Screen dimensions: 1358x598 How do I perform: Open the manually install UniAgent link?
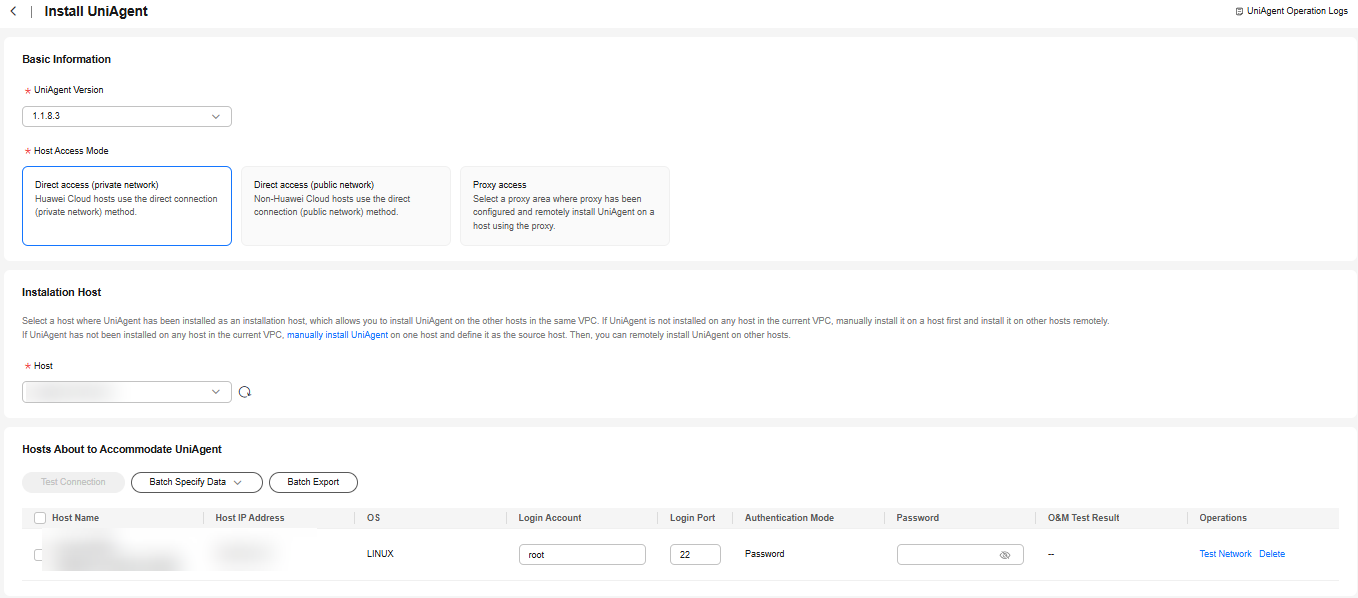pos(337,335)
